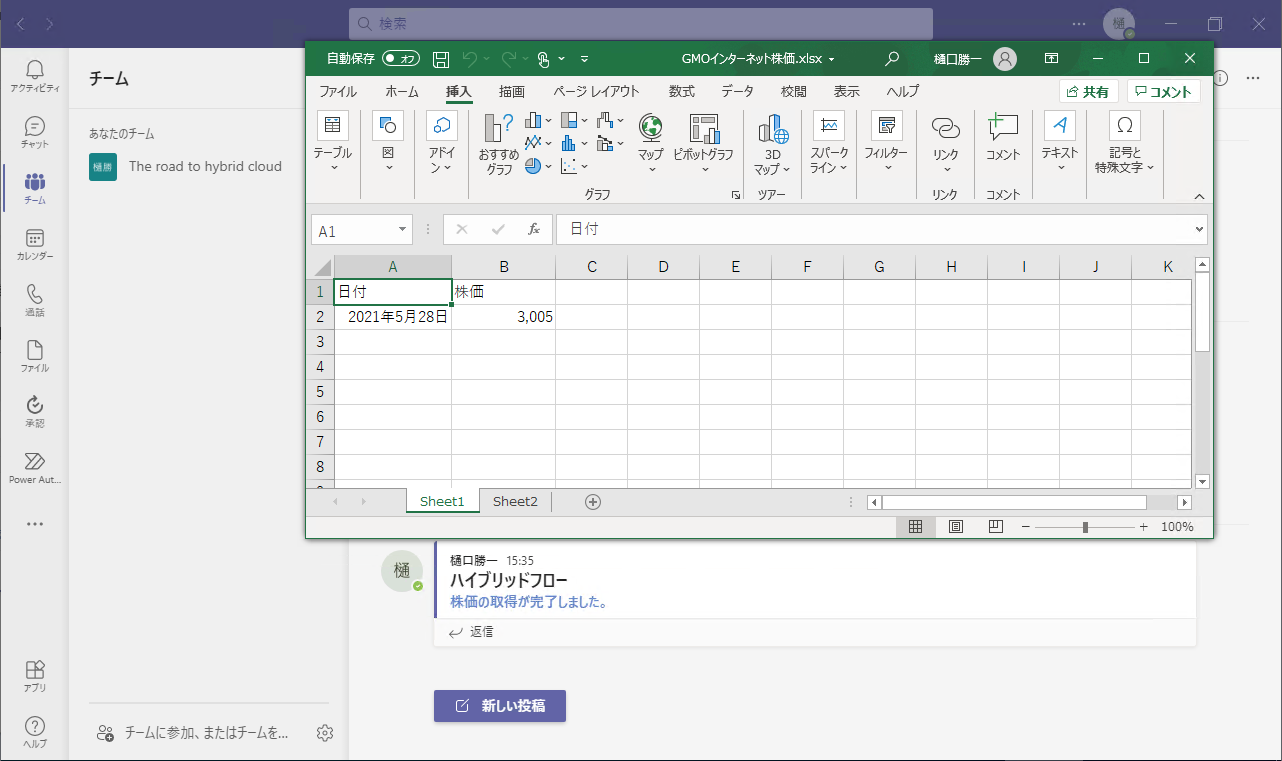The height and width of the screenshot is (761, 1282).
Task: Select The road to hybrid cloud team
Action: [186, 166]
